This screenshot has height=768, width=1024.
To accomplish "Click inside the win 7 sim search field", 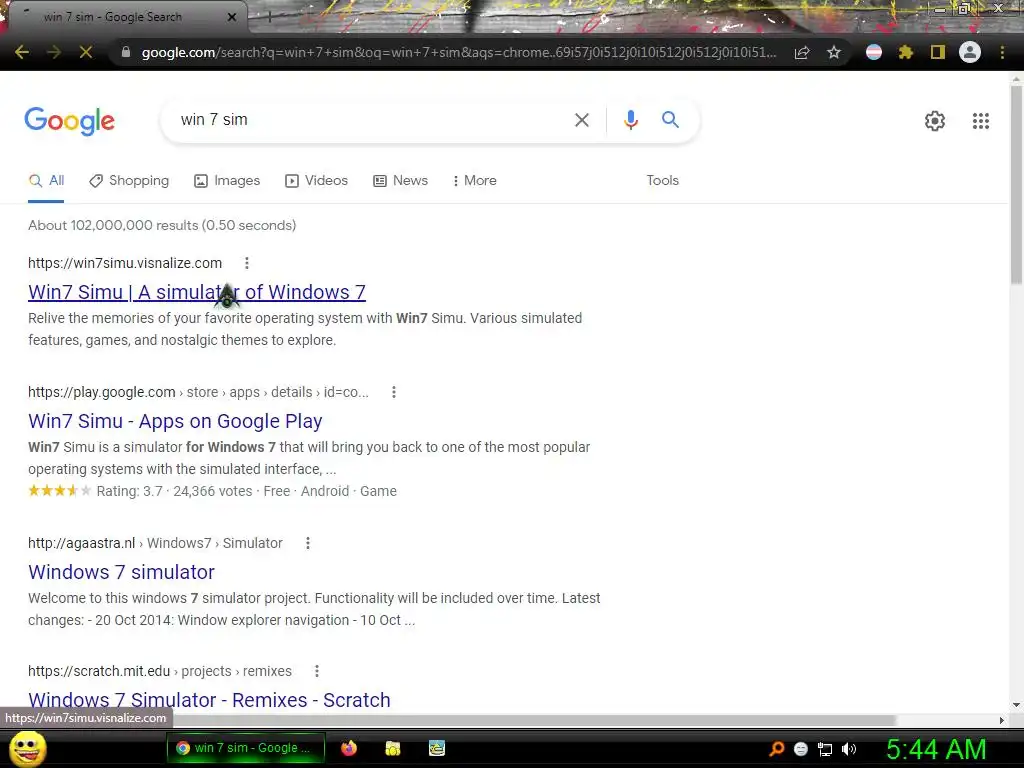I will (369, 120).
